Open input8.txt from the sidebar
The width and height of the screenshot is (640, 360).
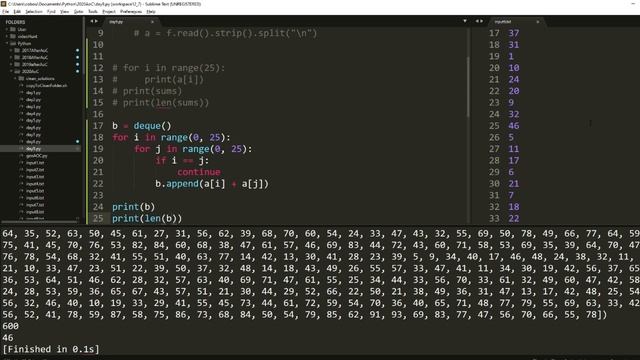pyautogui.click(x=35, y=212)
